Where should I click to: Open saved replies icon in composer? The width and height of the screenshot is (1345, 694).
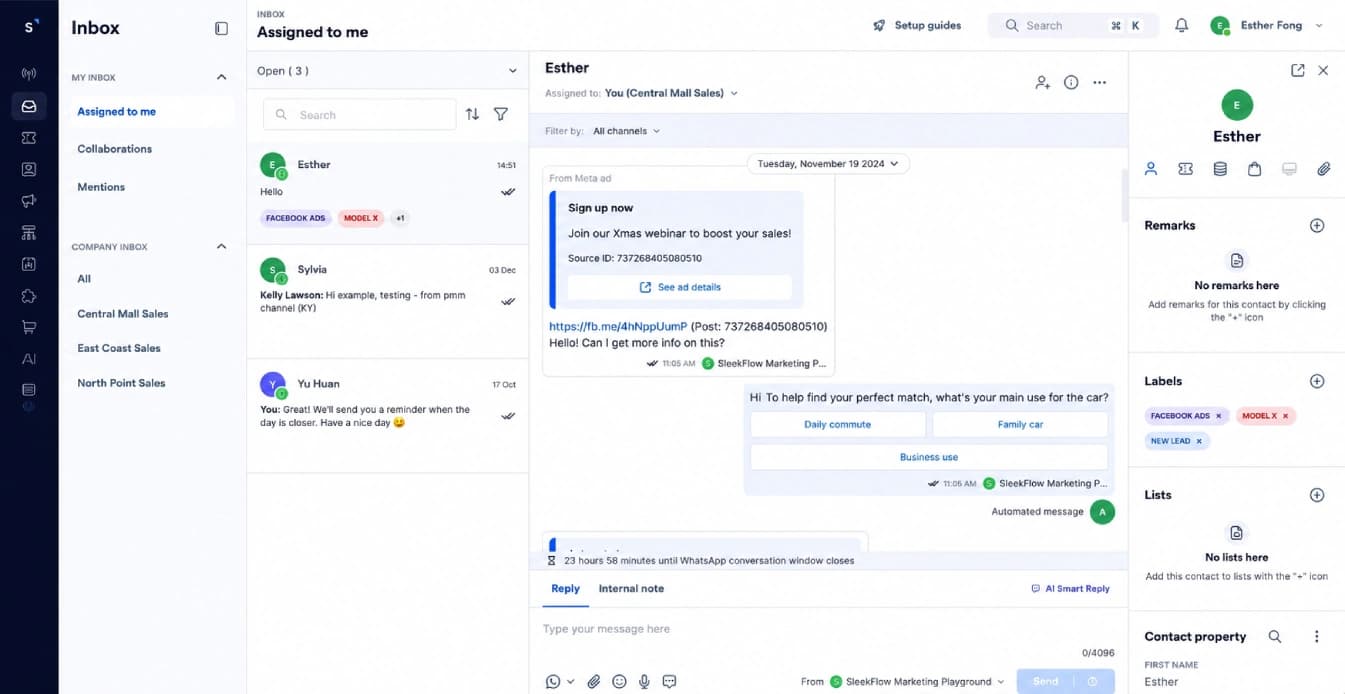point(670,681)
